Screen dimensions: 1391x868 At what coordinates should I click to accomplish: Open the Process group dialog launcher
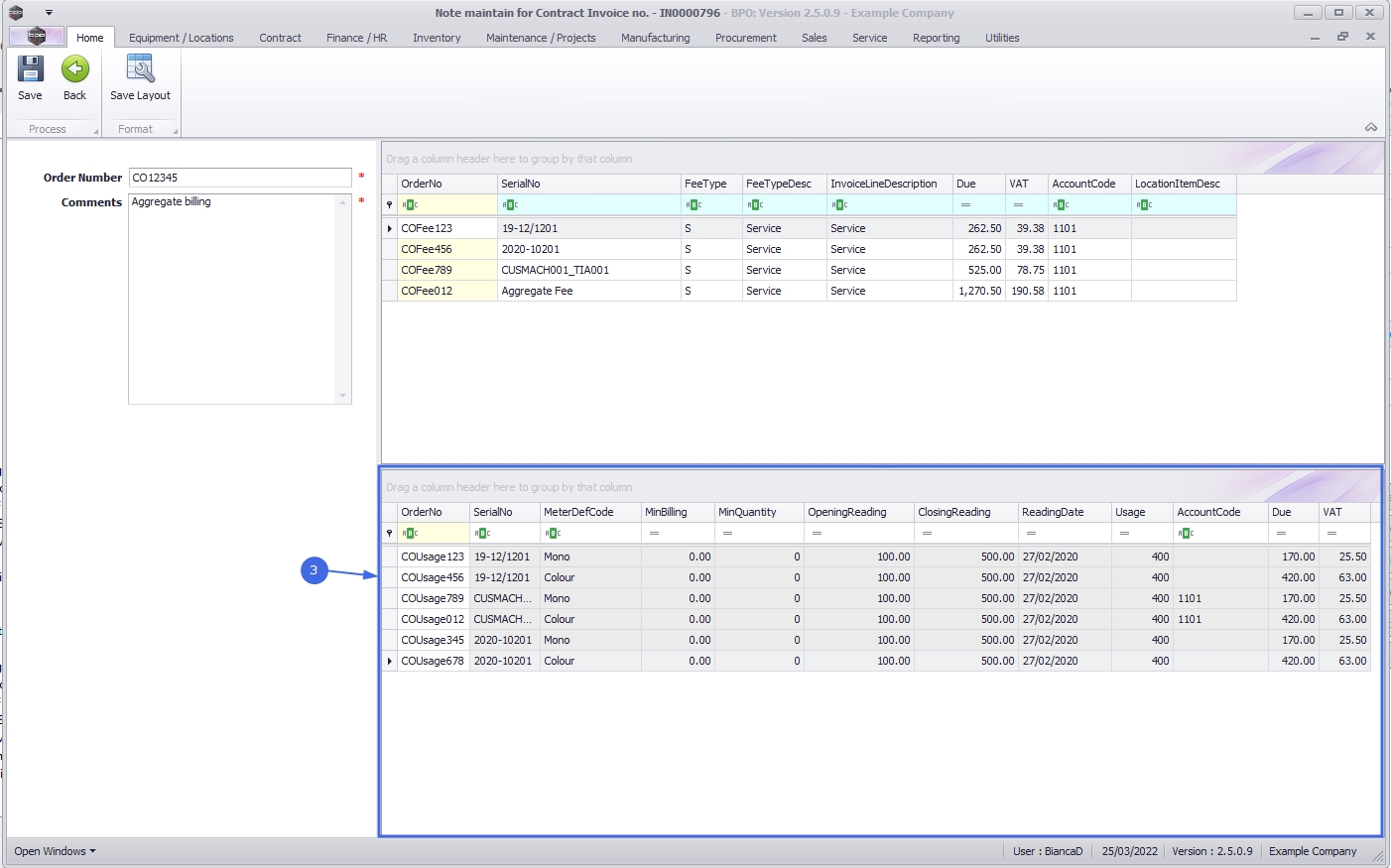pyautogui.click(x=96, y=131)
